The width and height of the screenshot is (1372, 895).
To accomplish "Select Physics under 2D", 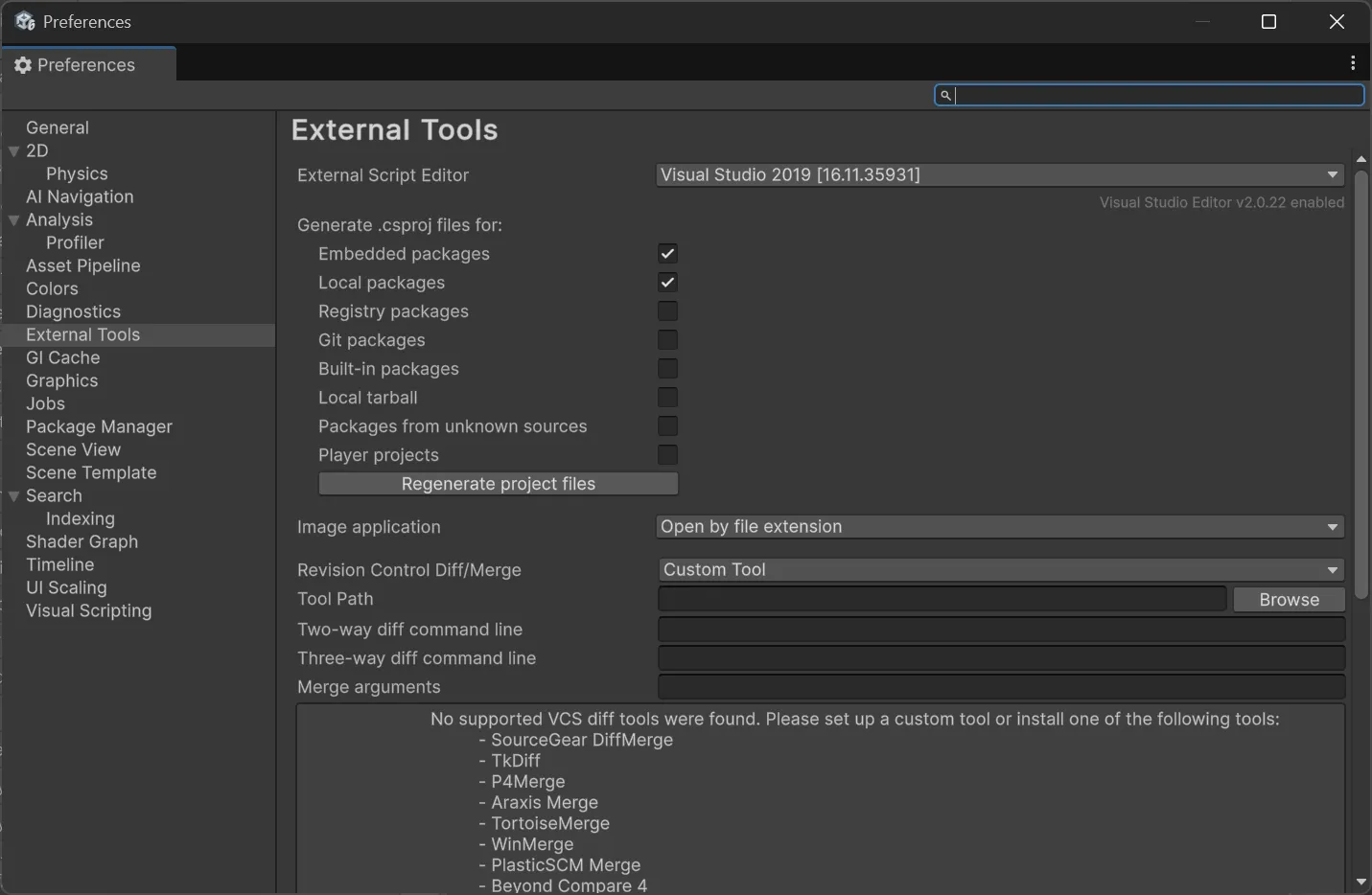I will click(x=77, y=173).
